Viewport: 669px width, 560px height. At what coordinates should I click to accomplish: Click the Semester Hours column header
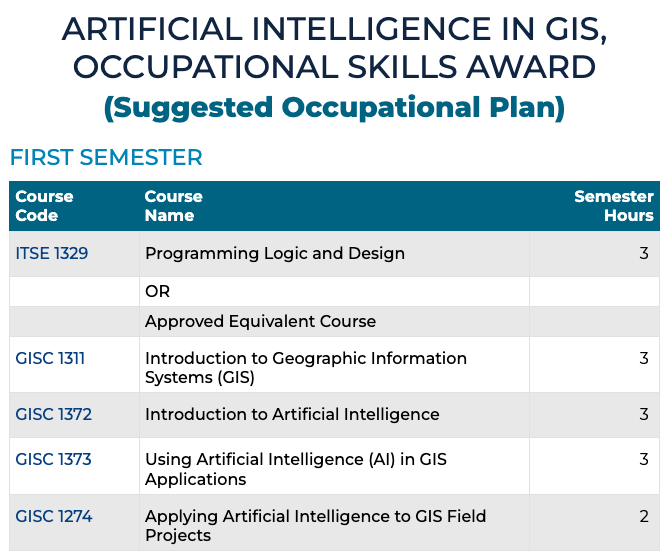tap(613, 206)
